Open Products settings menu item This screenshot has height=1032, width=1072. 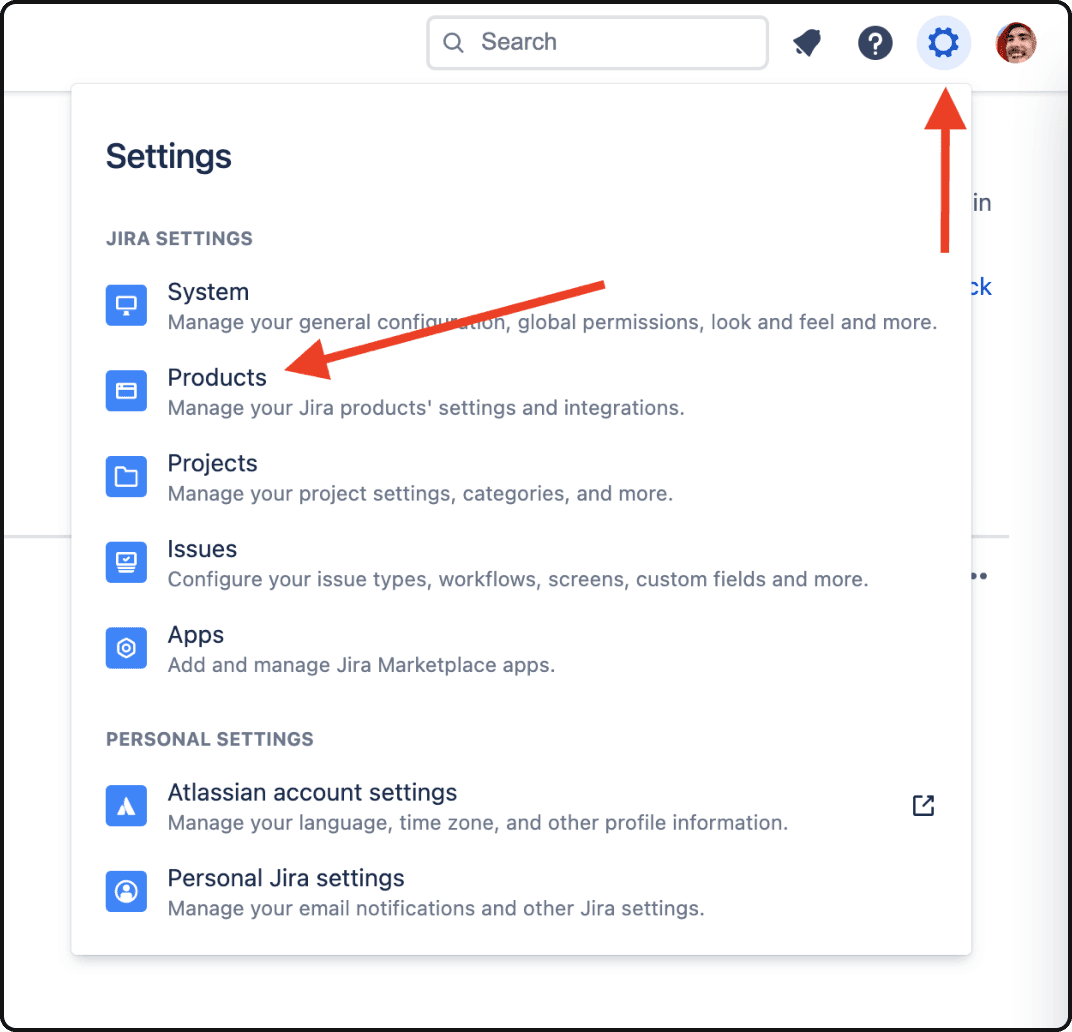[x=521, y=391]
